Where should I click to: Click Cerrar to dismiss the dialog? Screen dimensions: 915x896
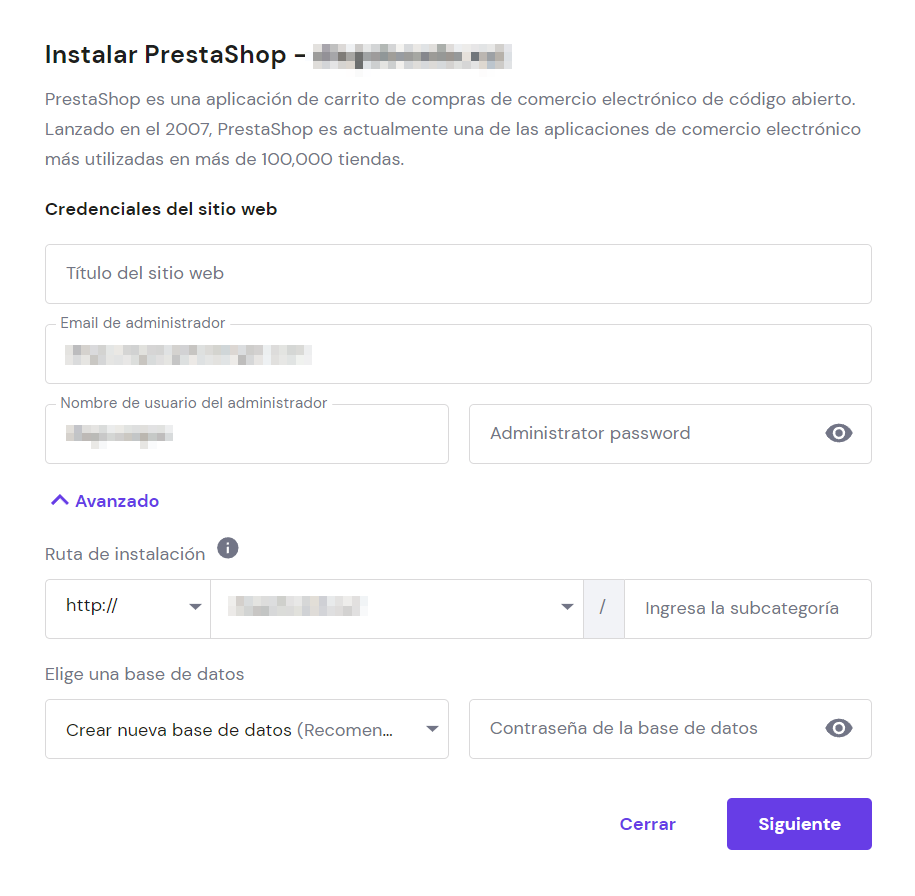(647, 823)
